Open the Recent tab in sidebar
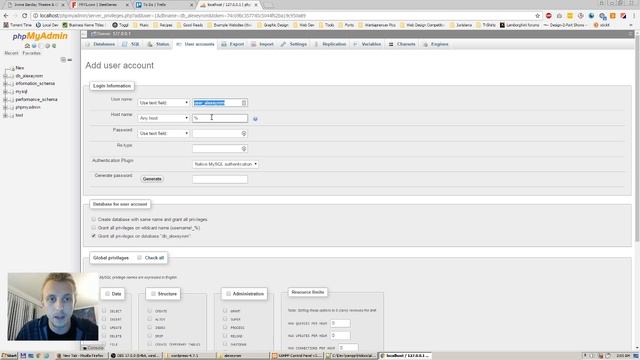Image resolution: width=640 pixels, height=360 pixels. click(x=11, y=53)
